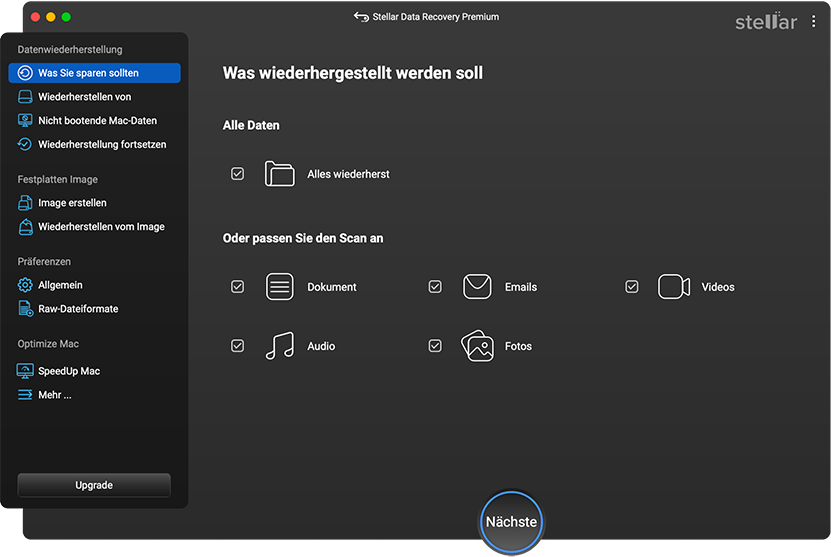This screenshot has width=831, height=557.
Task: Select Wiederherstellen von in the sidebar
Action: click(84, 97)
